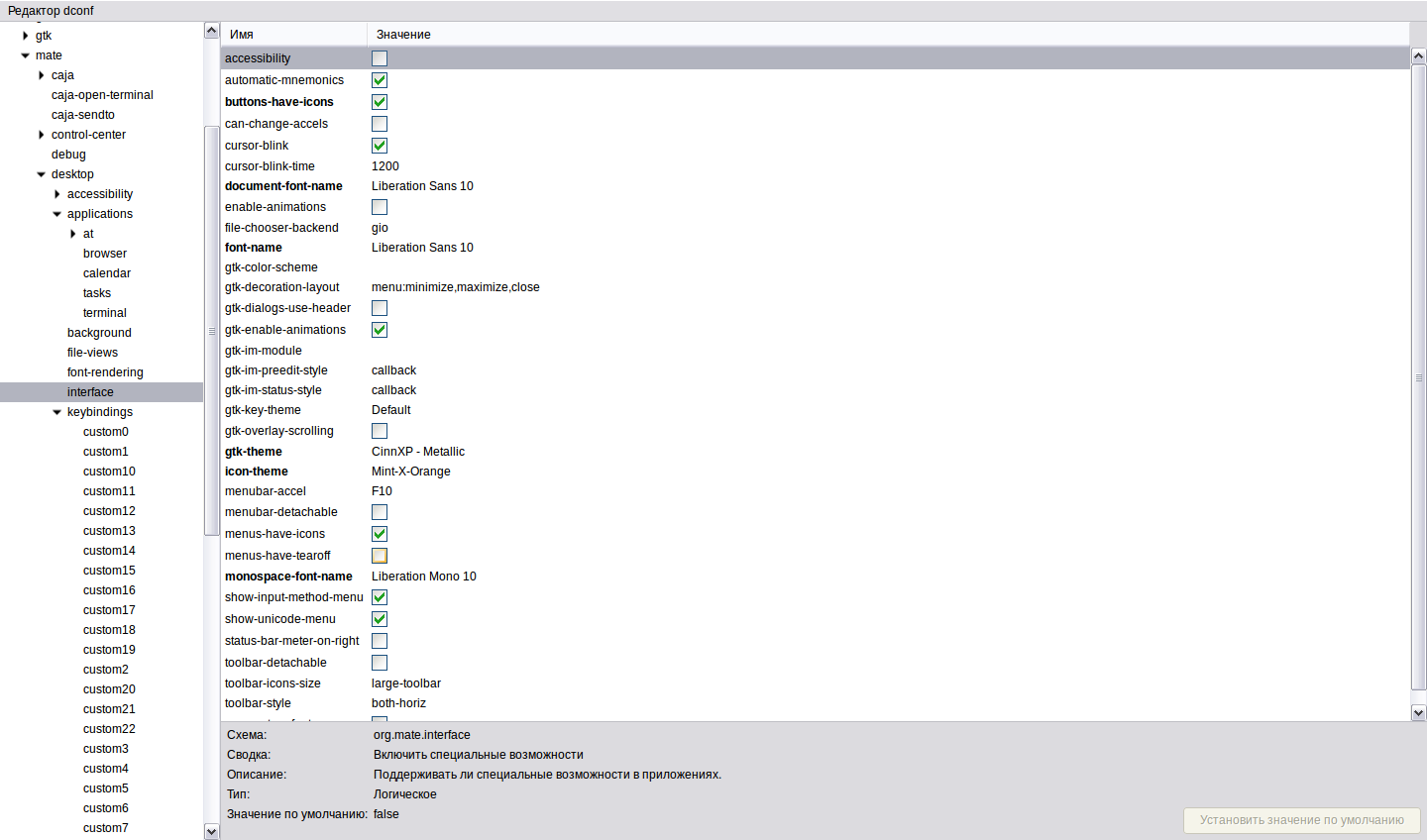Screen dimensions: 1427x840
Task: Expand the 'at' tree node
Action: coord(73,234)
